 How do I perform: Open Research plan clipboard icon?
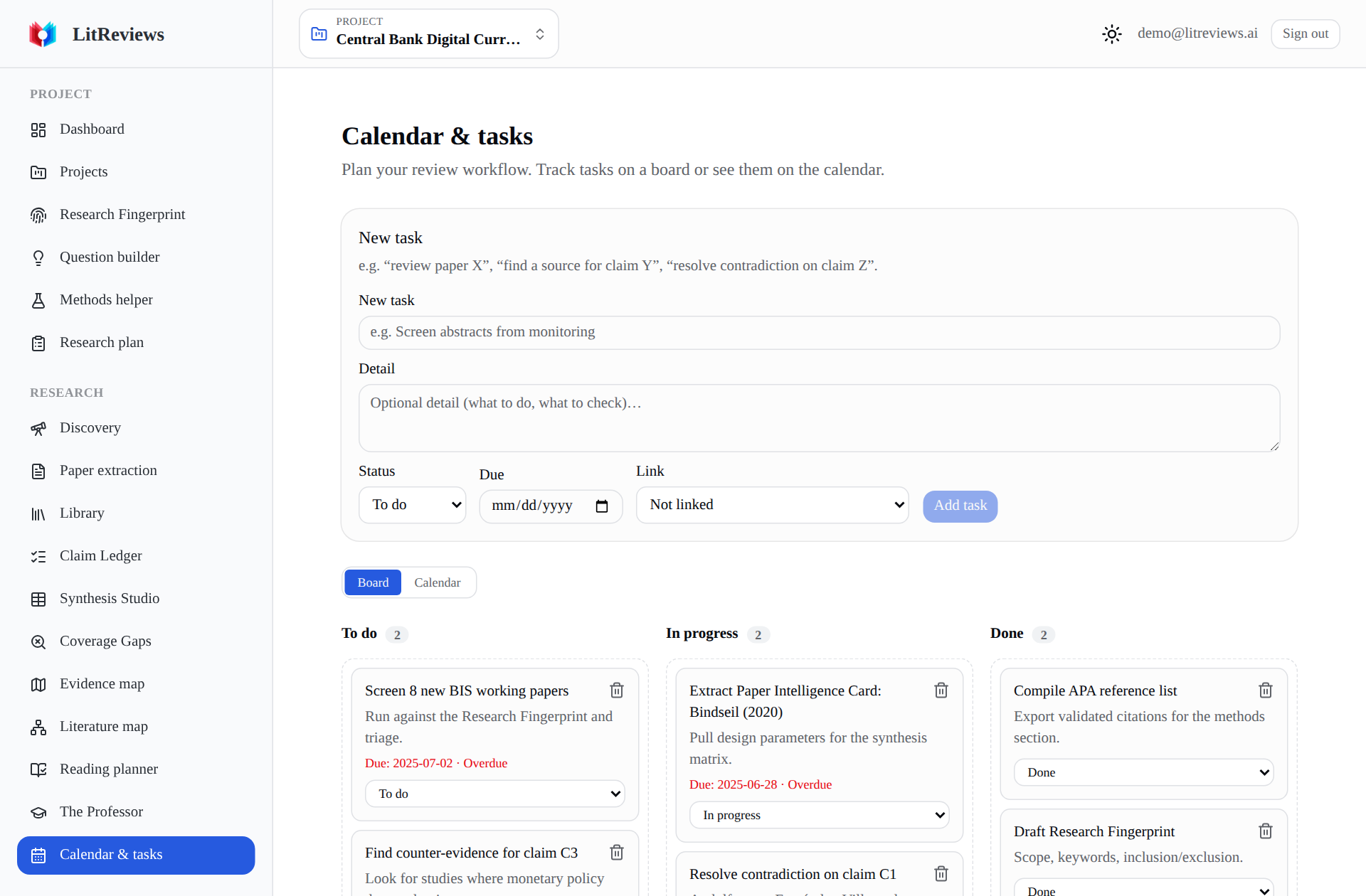click(x=38, y=343)
